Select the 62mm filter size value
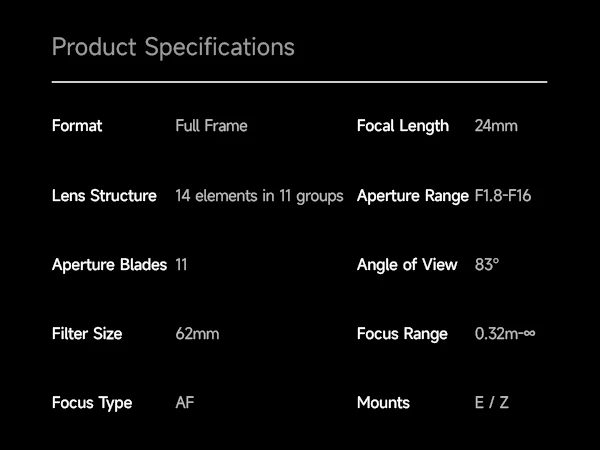The image size is (600, 450). (x=197, y=334)
